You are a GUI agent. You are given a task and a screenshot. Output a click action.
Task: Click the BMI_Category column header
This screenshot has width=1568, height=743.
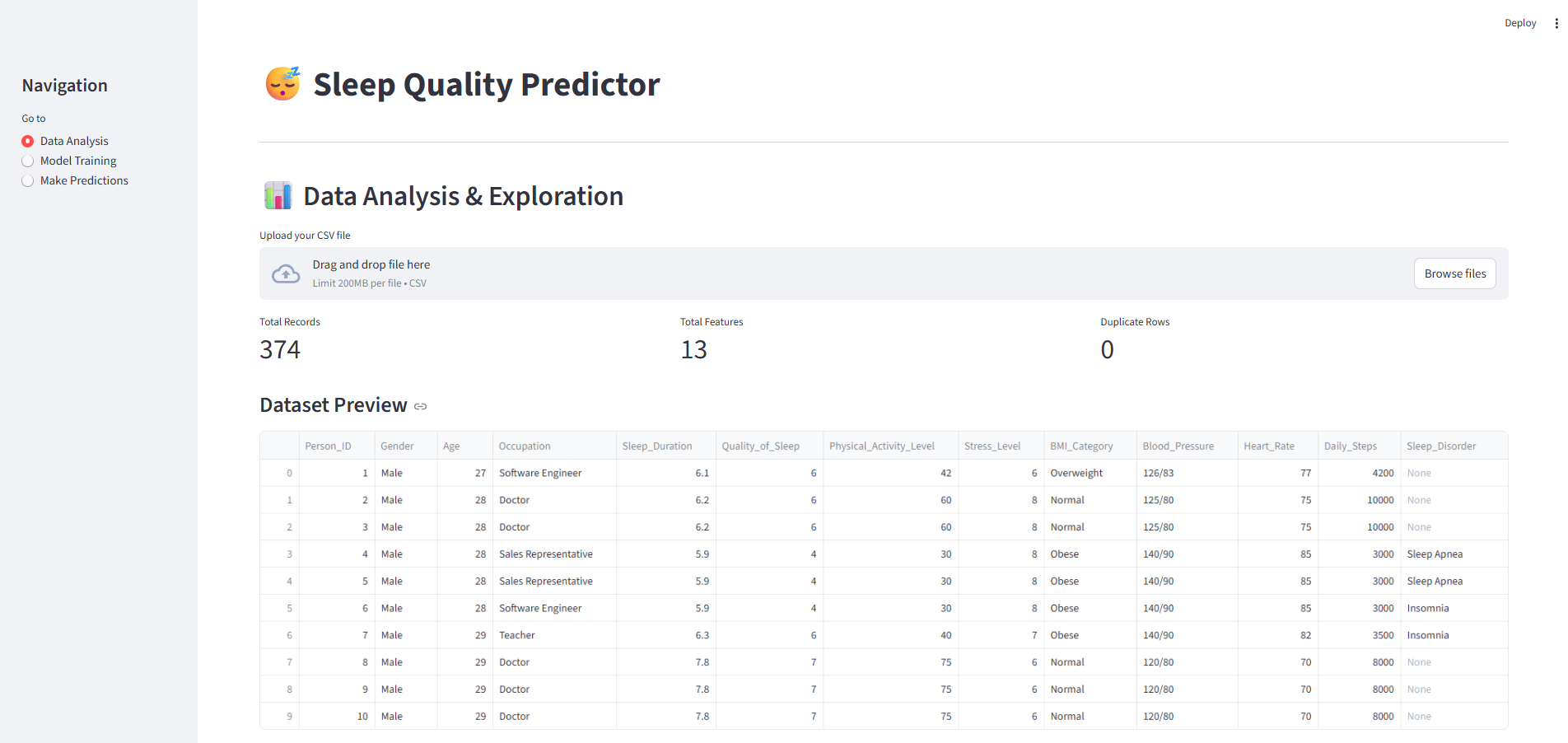point(1080,446)
